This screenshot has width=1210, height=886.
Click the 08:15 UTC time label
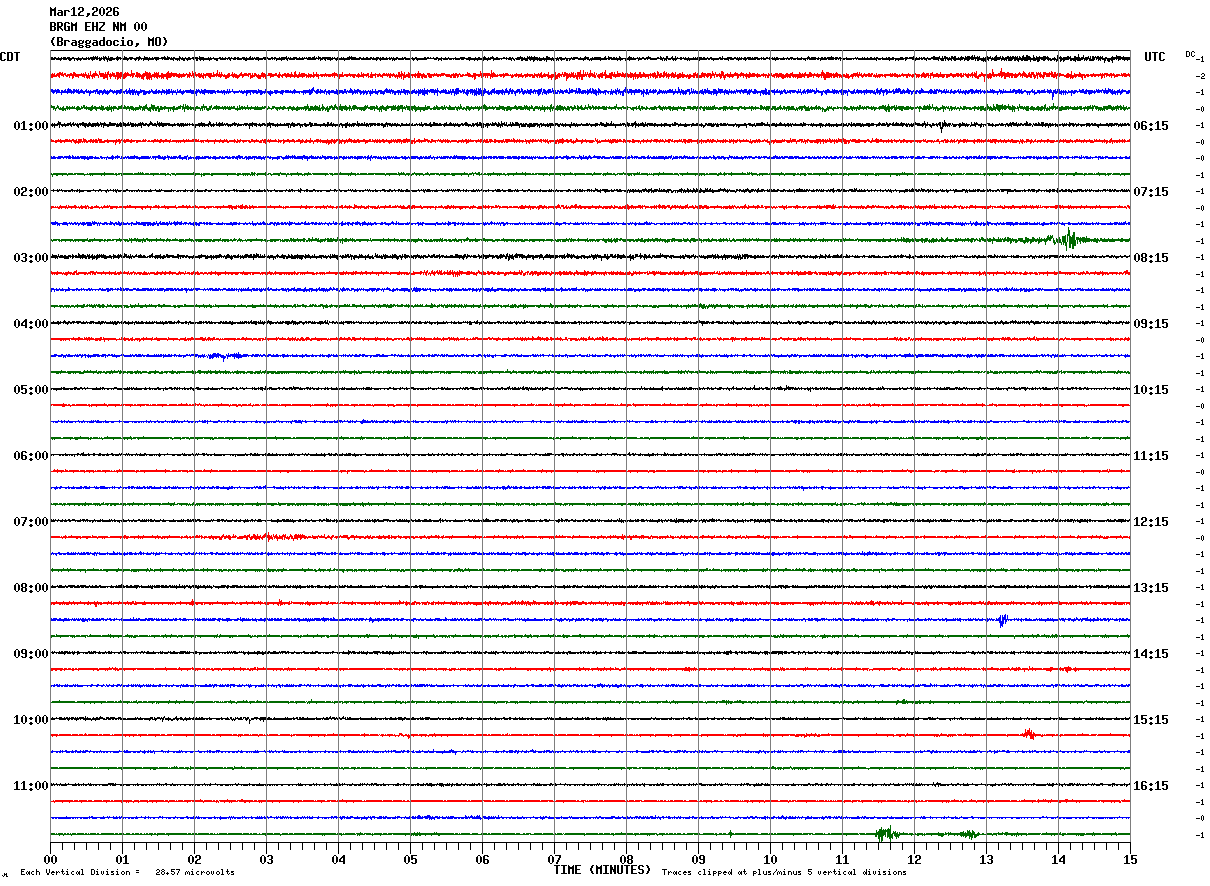coord(1151,258)
